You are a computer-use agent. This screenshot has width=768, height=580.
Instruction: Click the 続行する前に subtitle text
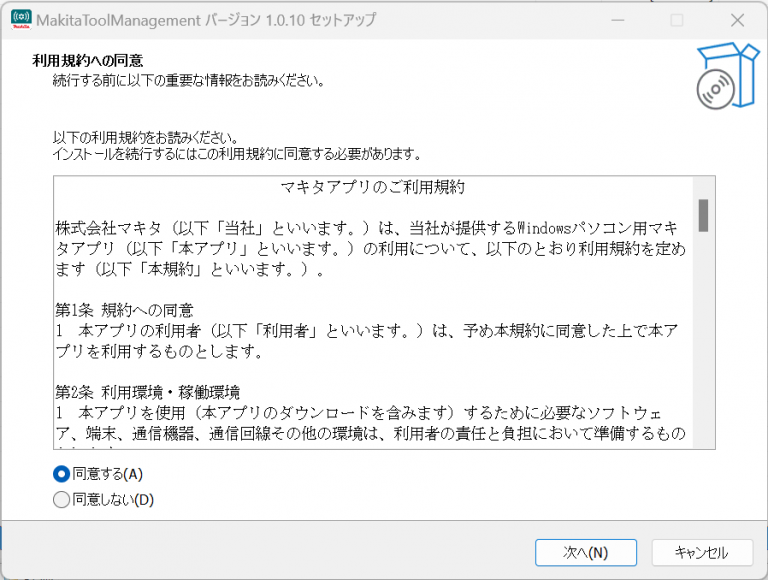point(188,80)
